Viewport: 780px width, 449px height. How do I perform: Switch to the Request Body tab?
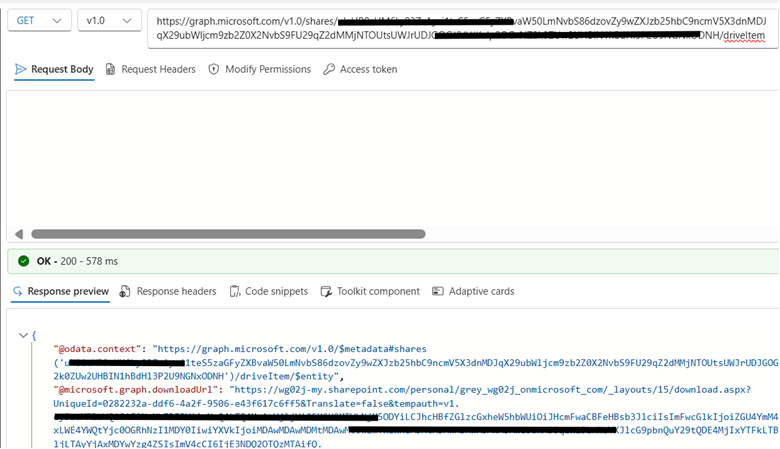click(x=54, y=69)
